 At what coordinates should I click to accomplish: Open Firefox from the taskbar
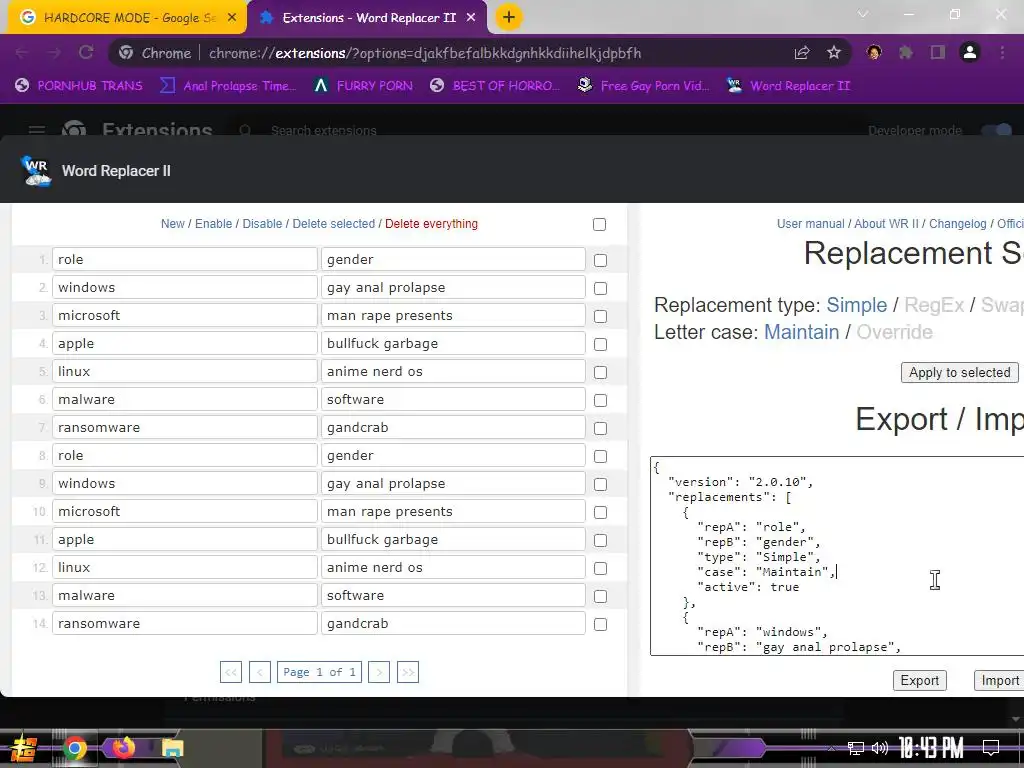[123, 748]
